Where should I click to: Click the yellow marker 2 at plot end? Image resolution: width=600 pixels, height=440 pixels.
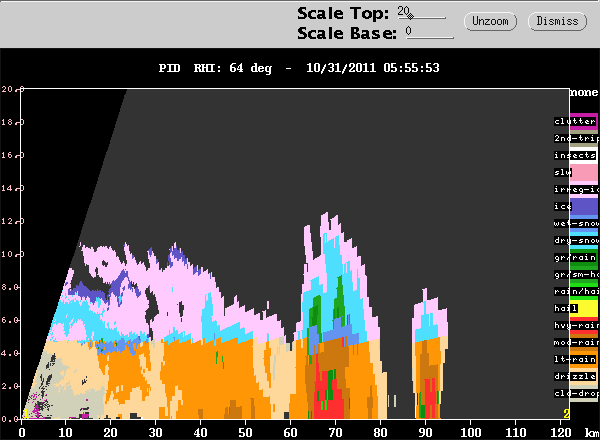[566, 414]
